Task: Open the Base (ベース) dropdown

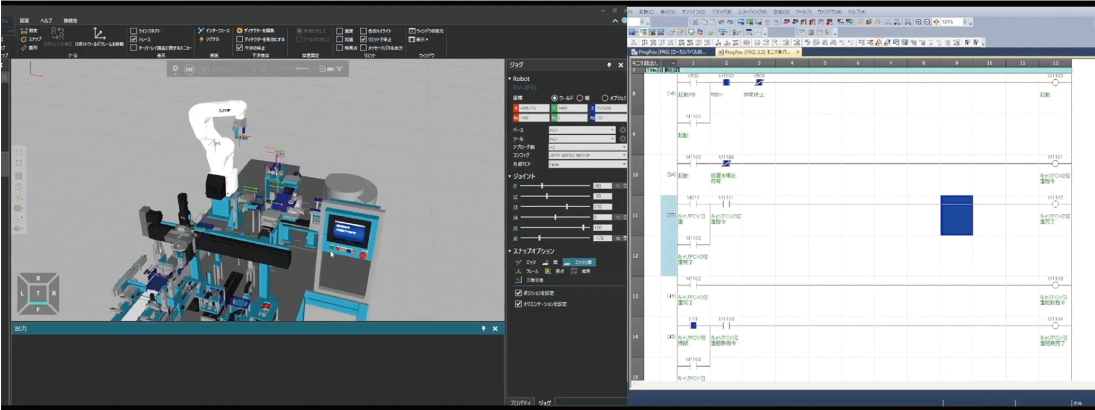Action: pyautogui.click(x=581, y=130)
